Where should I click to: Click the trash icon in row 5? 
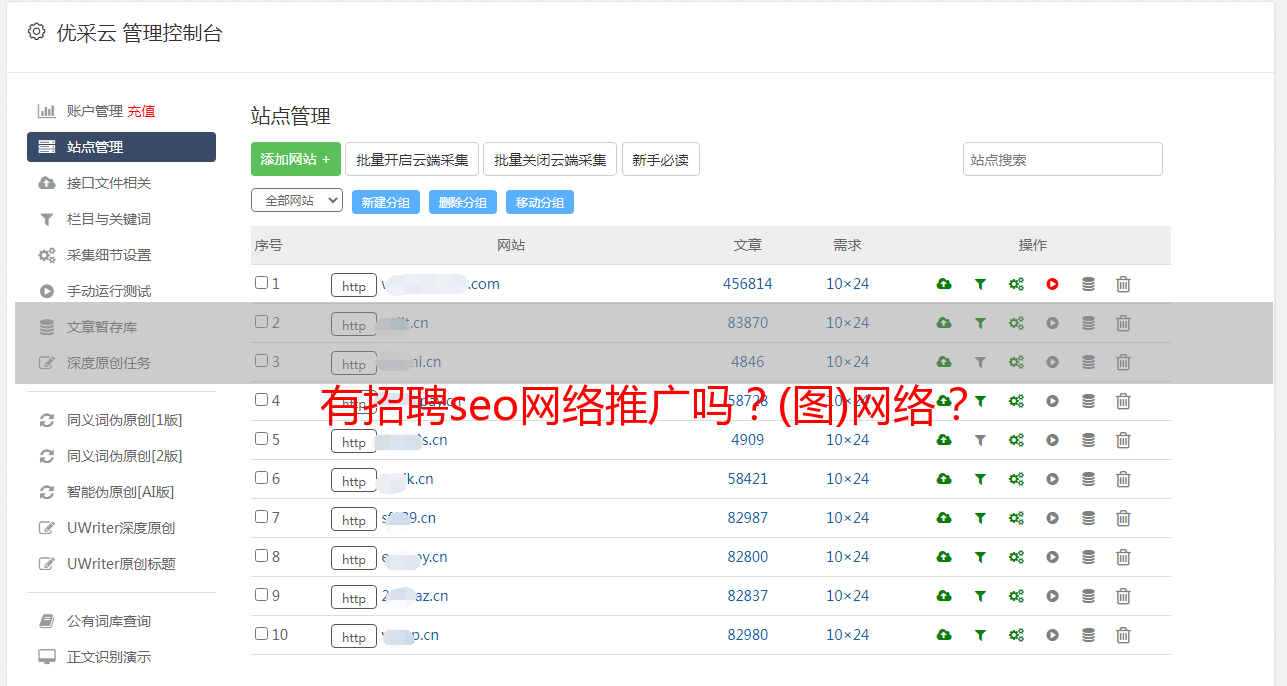point(1123,440)
